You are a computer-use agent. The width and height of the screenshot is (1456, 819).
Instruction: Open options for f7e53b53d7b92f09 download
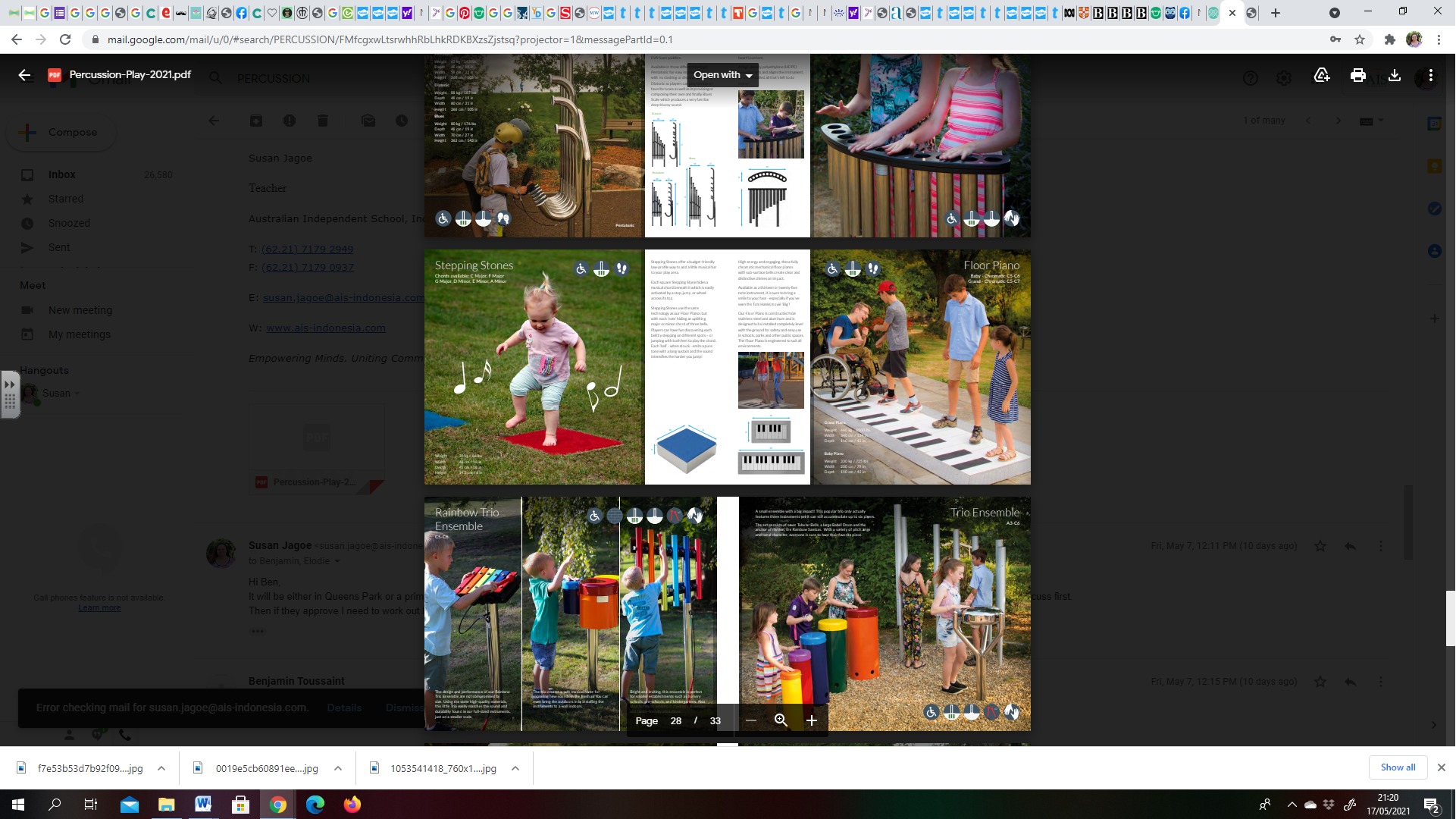click(x=161, y=768)
